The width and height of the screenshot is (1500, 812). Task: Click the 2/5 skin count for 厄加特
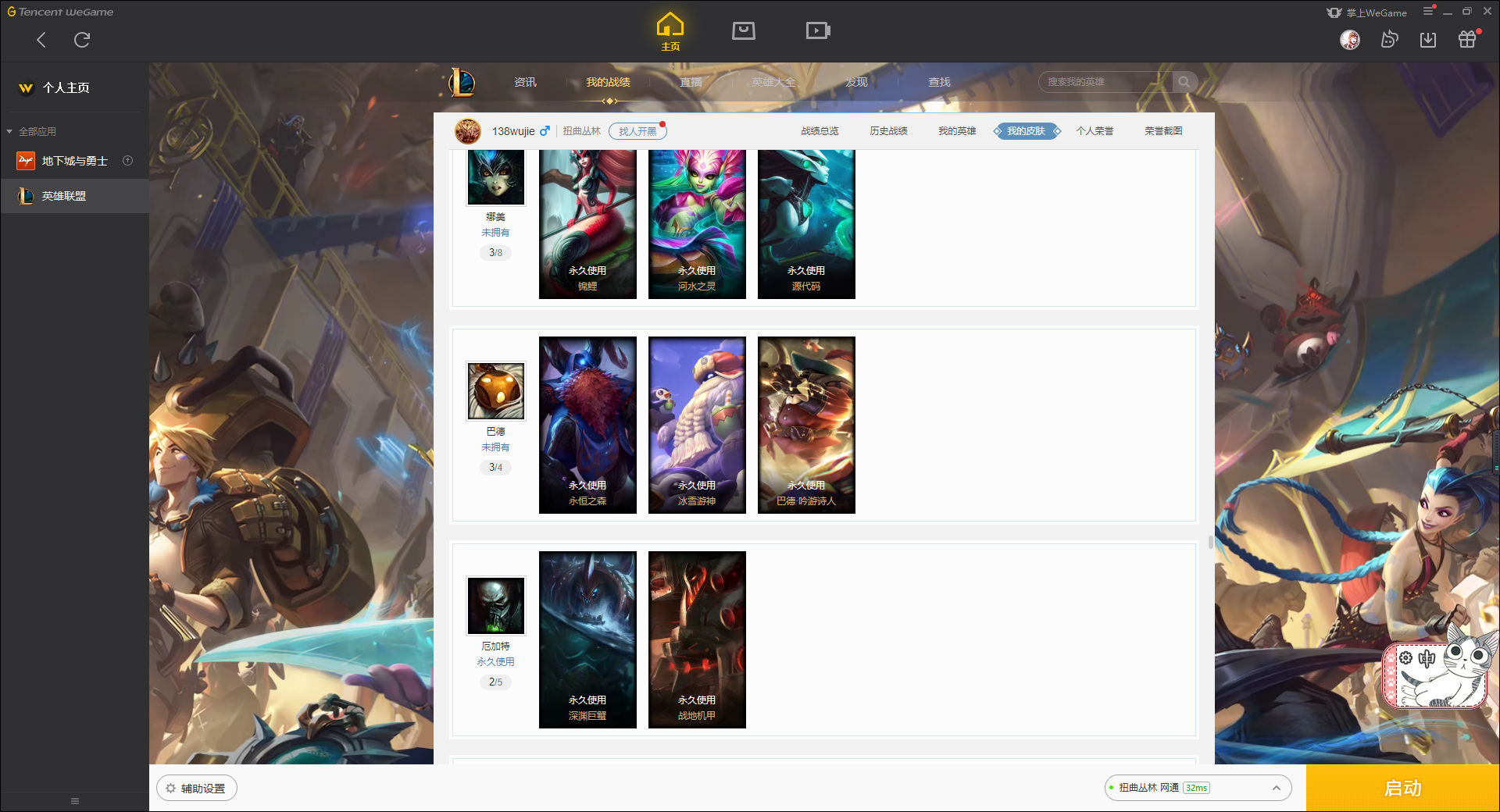[495, 682]
